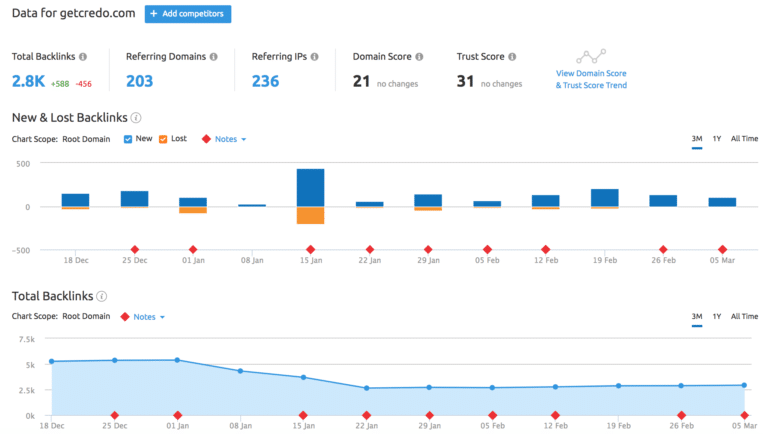Select 3M range for New & Lost Backlinks
768x434 pixels.
(696, 139)
